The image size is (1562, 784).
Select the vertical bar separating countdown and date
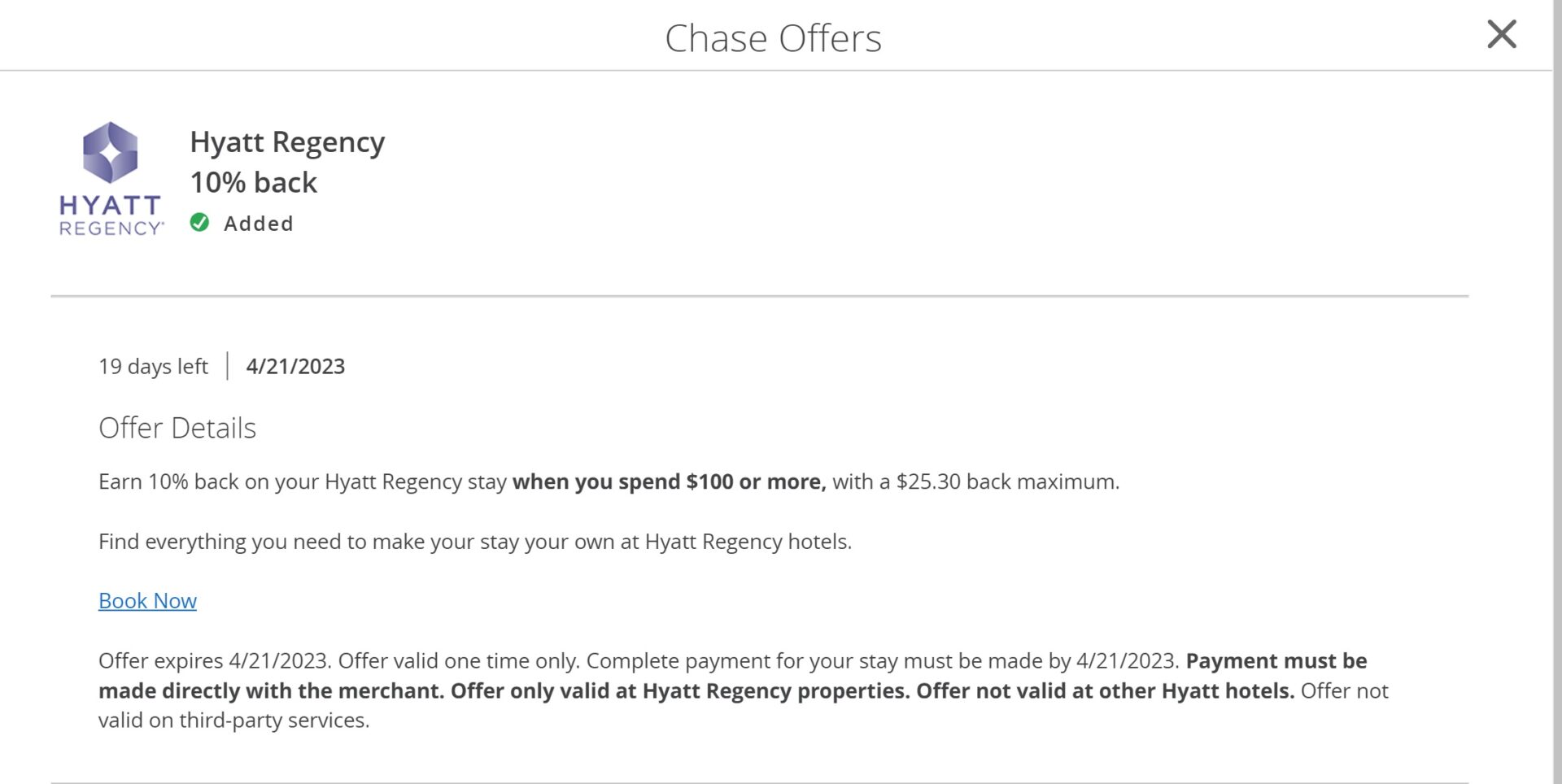[226, 366]
